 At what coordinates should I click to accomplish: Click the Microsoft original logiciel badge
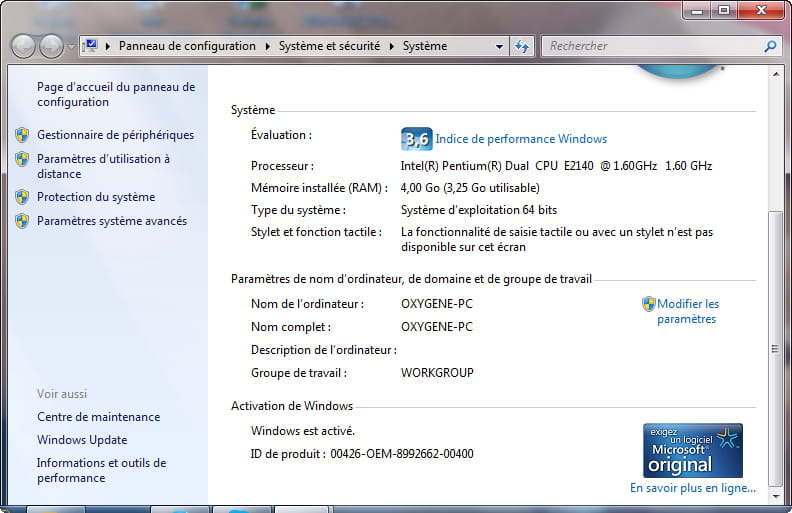692,450
